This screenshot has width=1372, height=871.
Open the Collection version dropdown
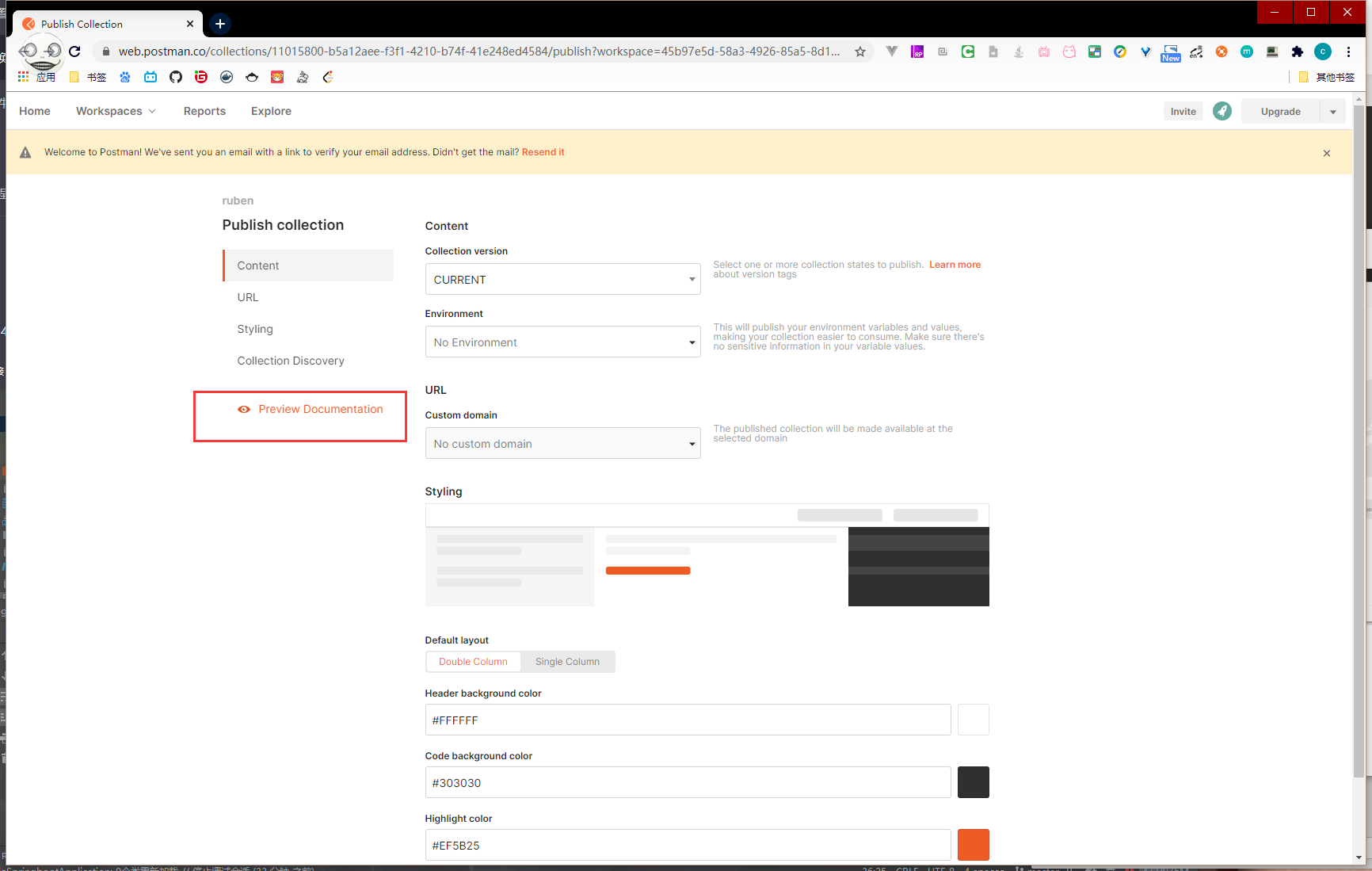(562, 279)
